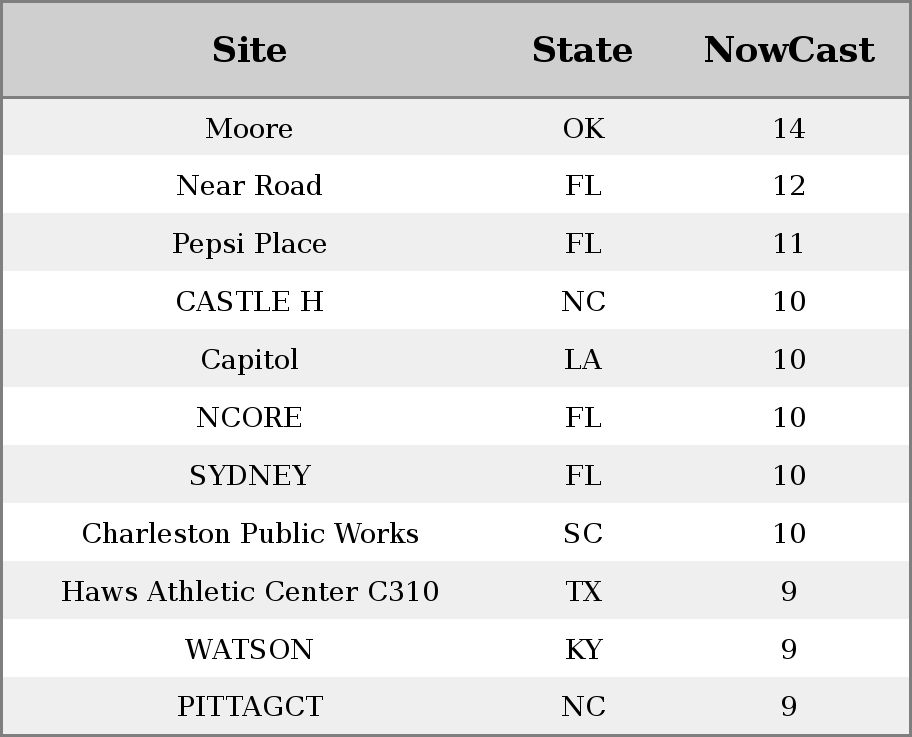Click the WATSON site name
This screenshot has height=737, width=912.
(x=250, y=649)
